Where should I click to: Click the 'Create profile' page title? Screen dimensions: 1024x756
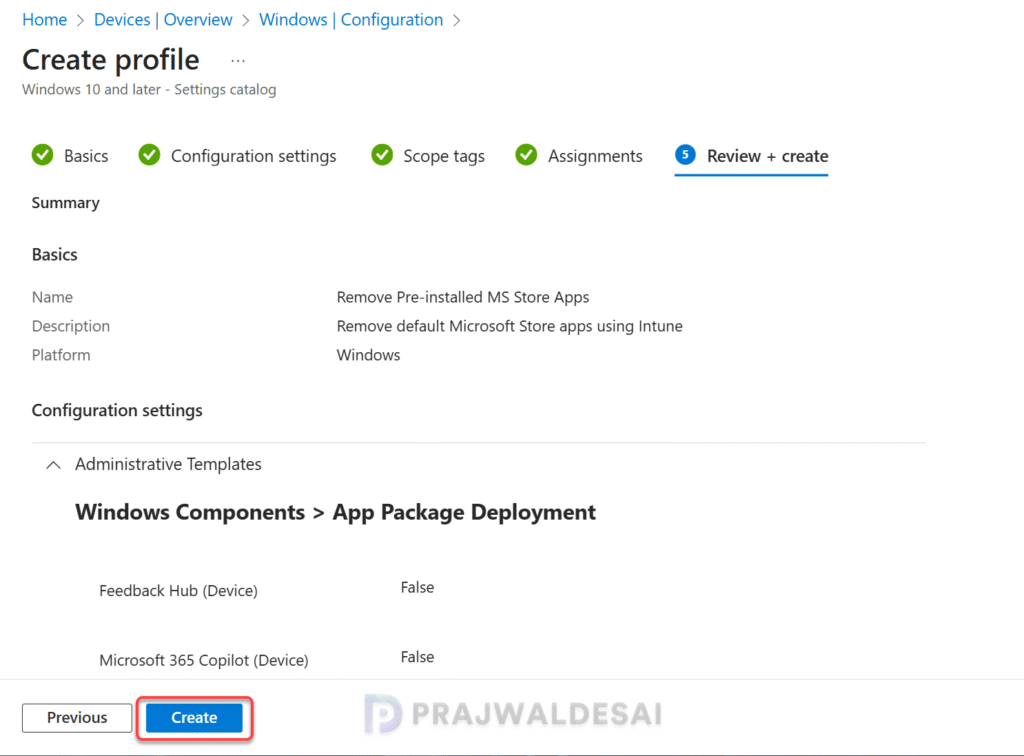[x=110, y=59]
